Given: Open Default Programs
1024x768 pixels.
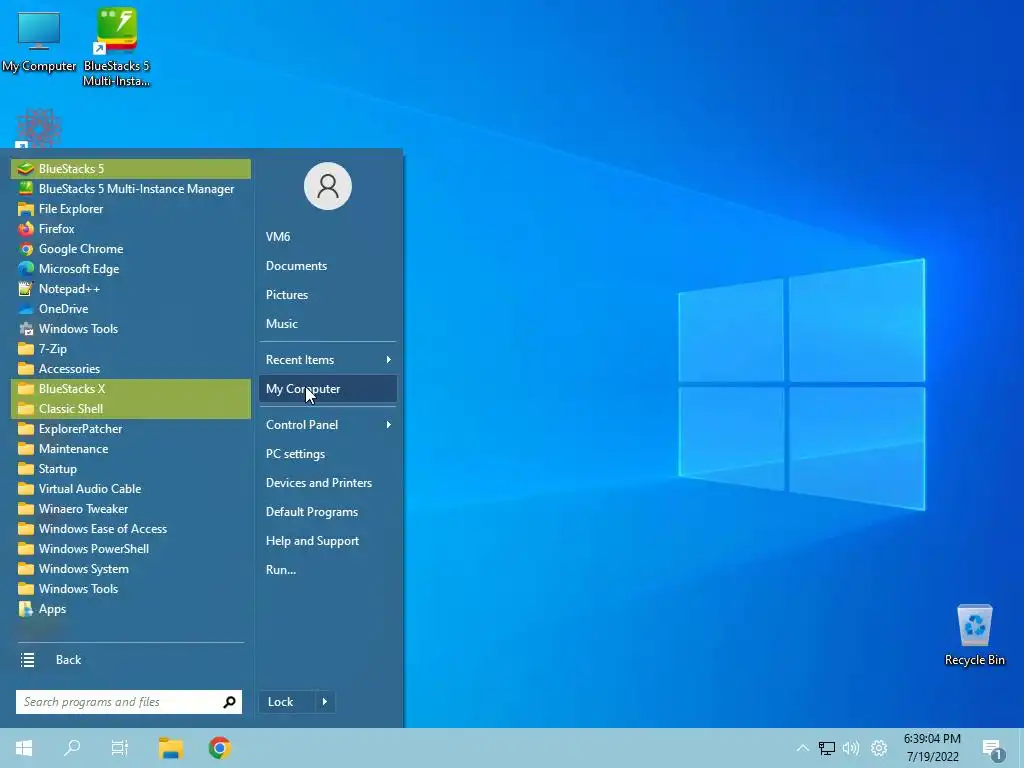Looking at the screenshot, I should (328, 512).
